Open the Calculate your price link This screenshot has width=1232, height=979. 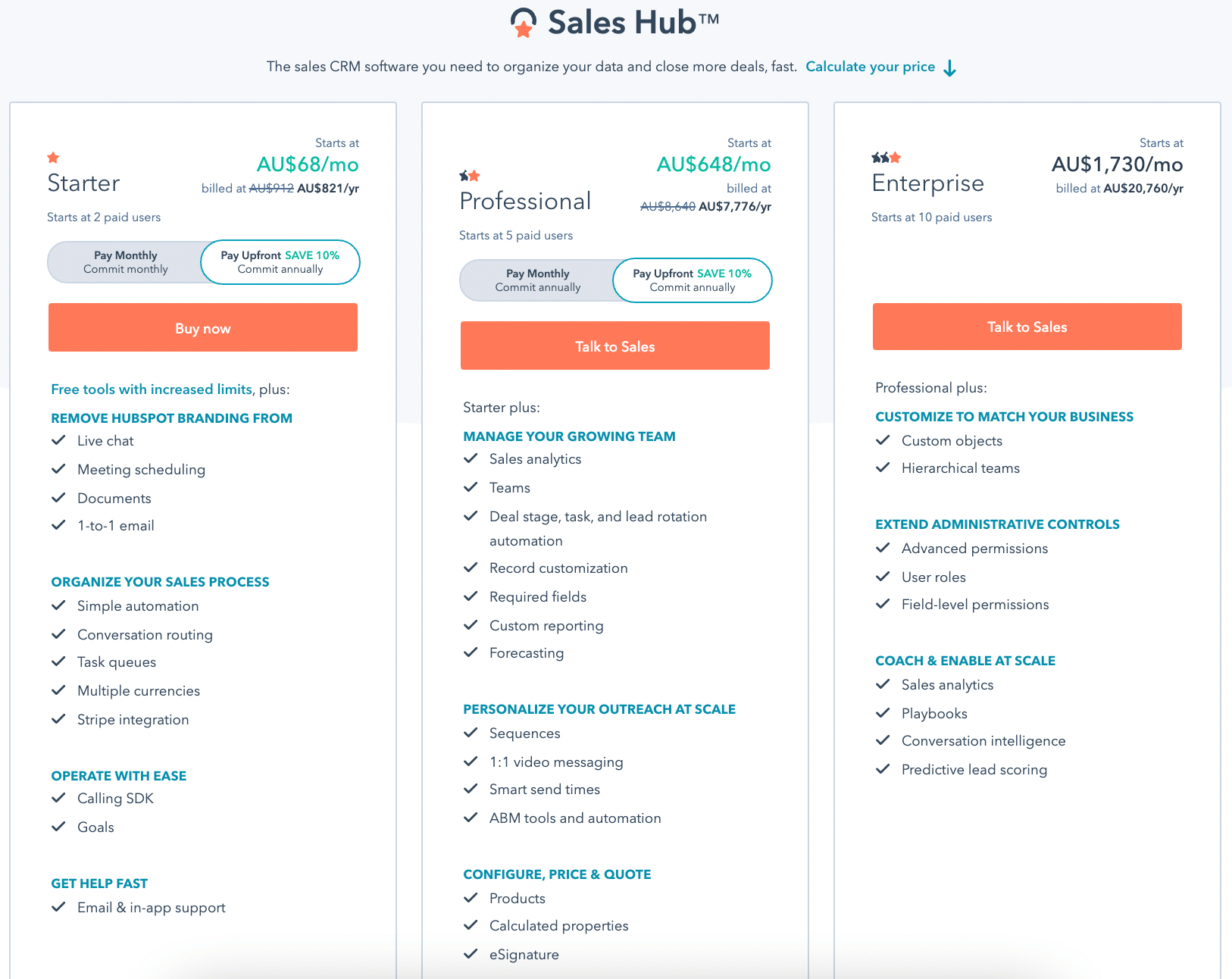click(870, 67)
